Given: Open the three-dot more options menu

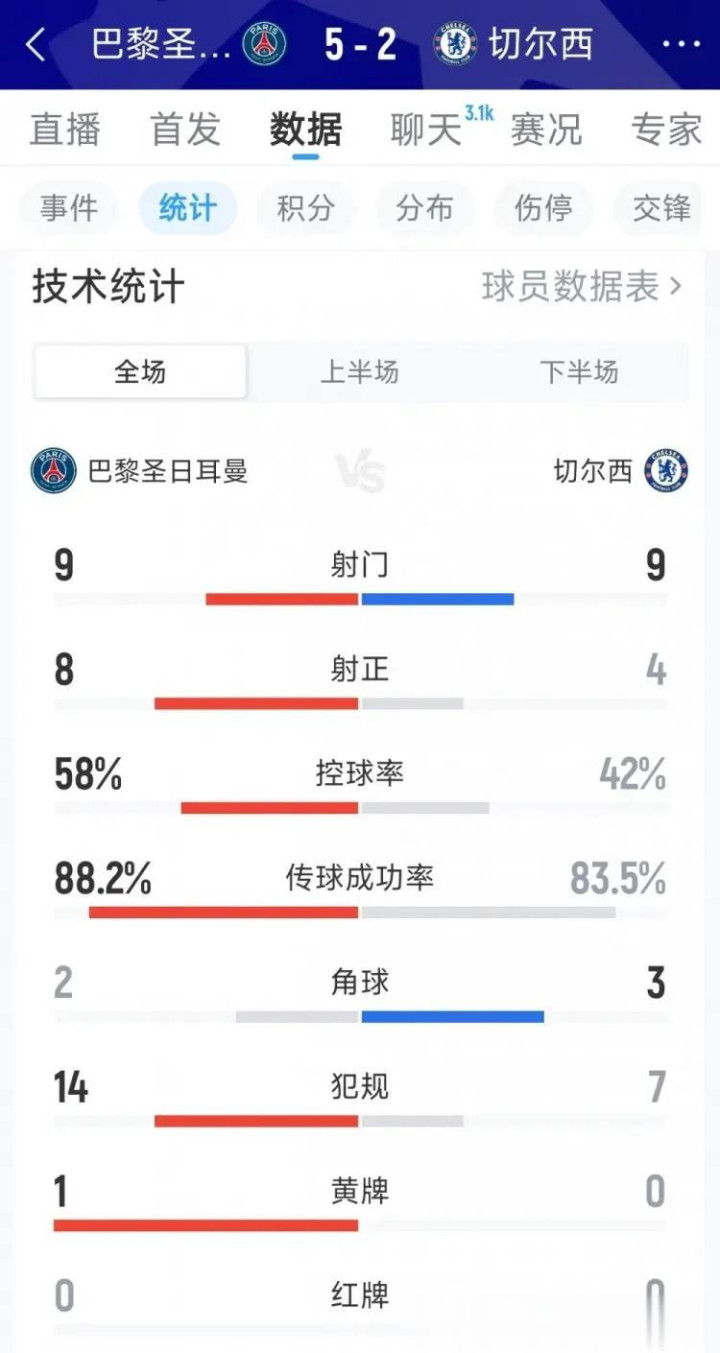Looking at the screenshot, I should [x=681, y=45].
